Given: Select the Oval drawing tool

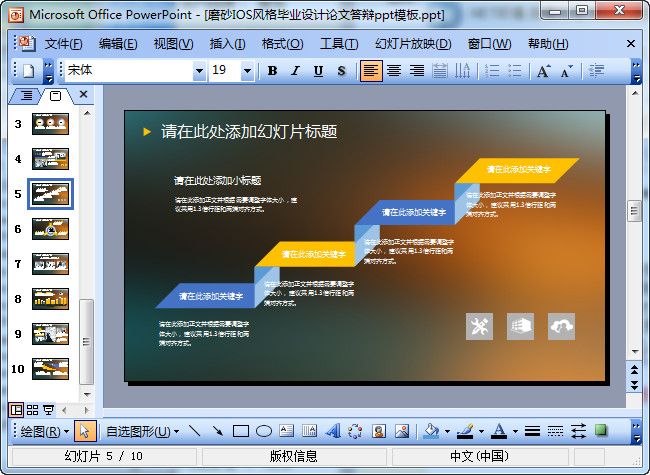Looking at the screenshot, I should pos(264,431).
